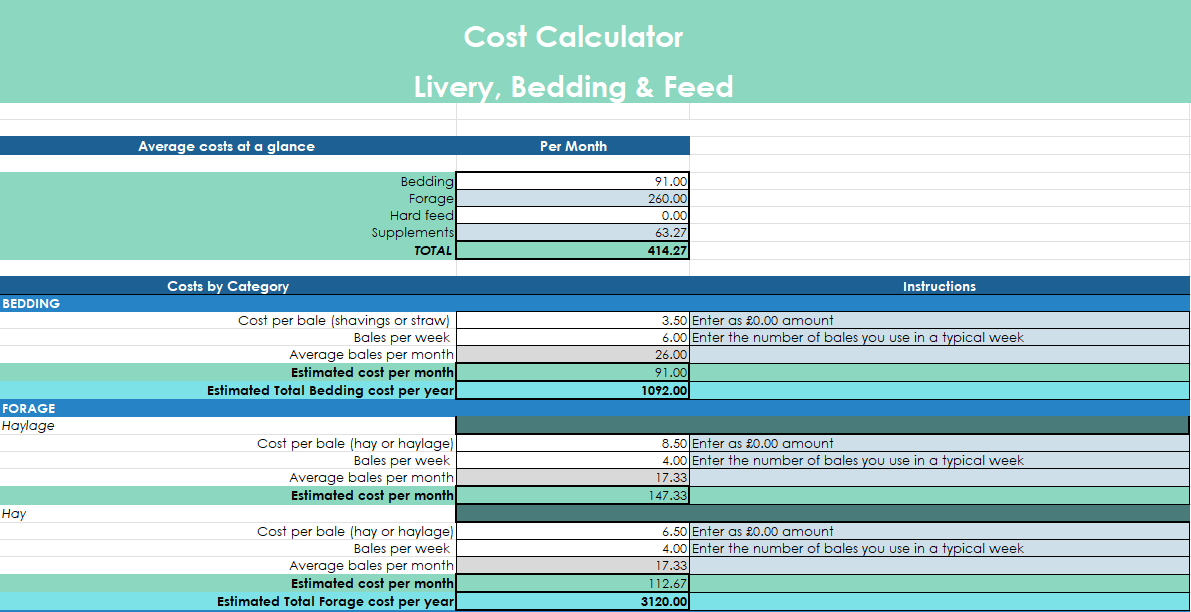Image resolution: width=1191 pixels, height=612 pixels.
Task: Click the Hay "Cost per bale" label
Action: coord(355,532)
